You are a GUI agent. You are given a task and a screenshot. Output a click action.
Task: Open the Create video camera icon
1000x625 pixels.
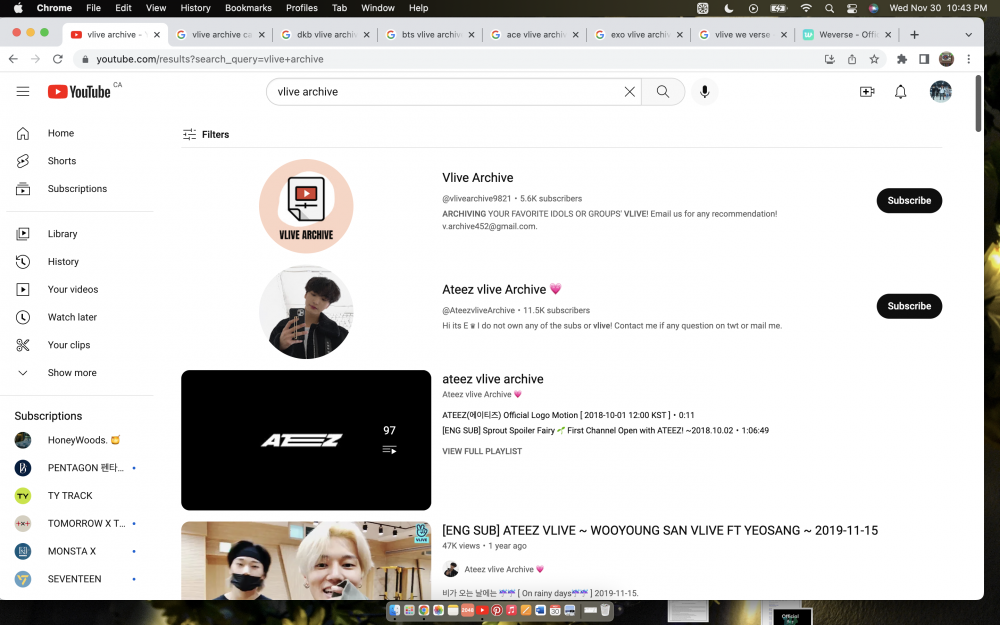click(867, 92)
